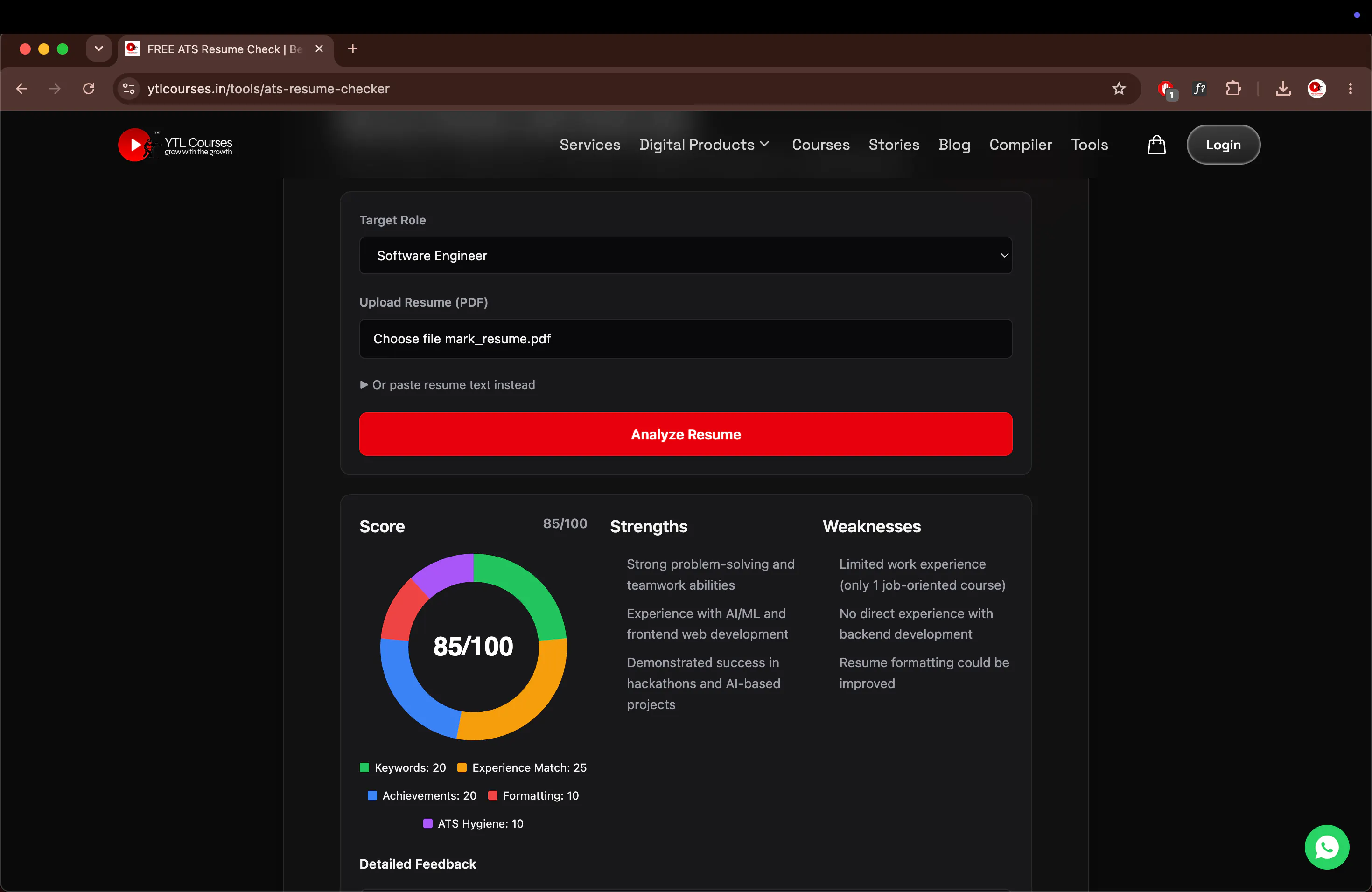Viewport: 1372px width, 892px height.
Task: Click the purple ATS Hygiene legend swatch
Action: point(428,823)
